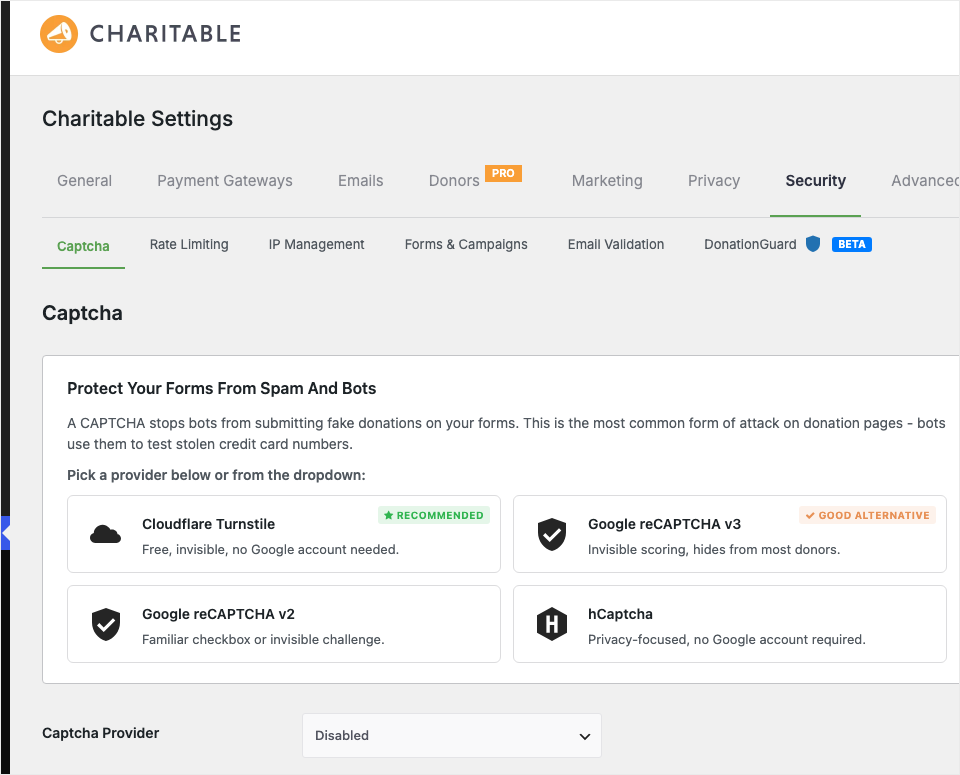Click the blue DonationGuard shield icon
Viewport: 960px width, 775px height.
pyautogui.click(x=812, y=244)
